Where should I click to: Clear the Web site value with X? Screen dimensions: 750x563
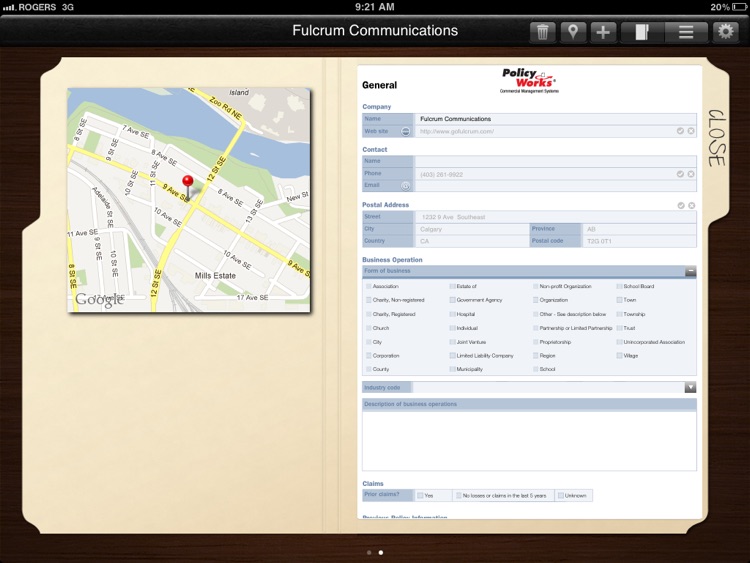tap(691, 131)
